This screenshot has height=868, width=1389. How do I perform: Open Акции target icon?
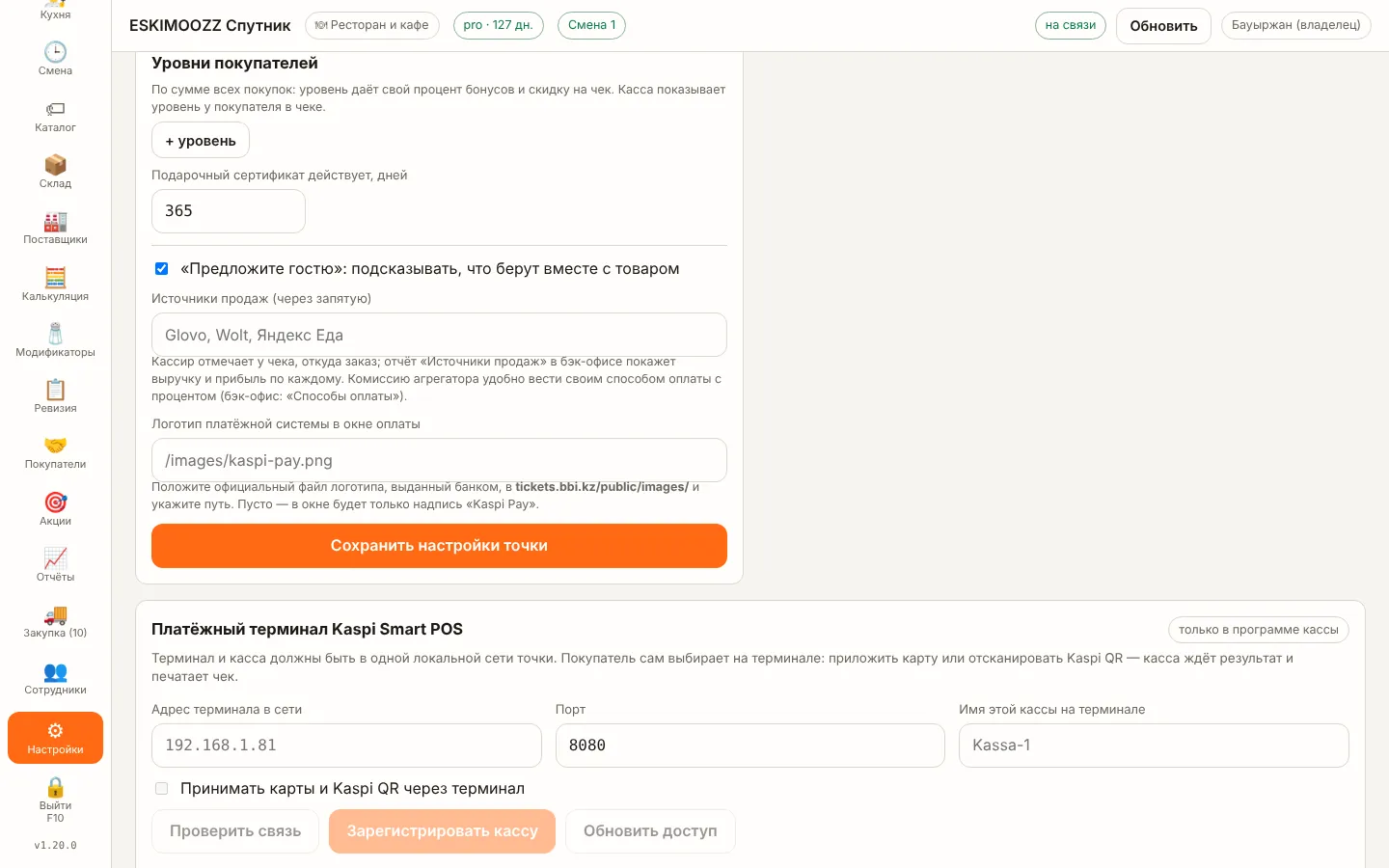[x=55, y=509]
